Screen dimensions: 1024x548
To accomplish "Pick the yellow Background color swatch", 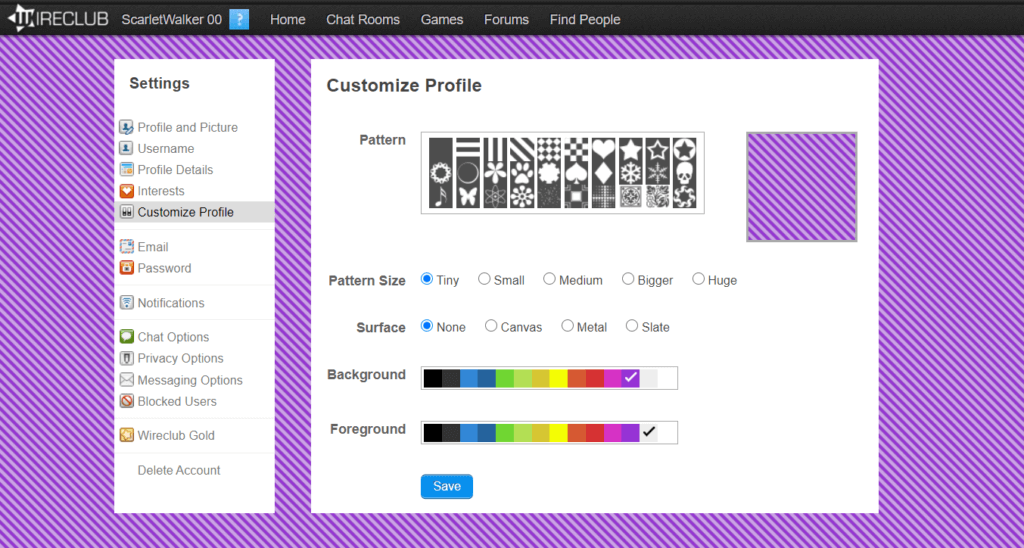I will 558,378.
